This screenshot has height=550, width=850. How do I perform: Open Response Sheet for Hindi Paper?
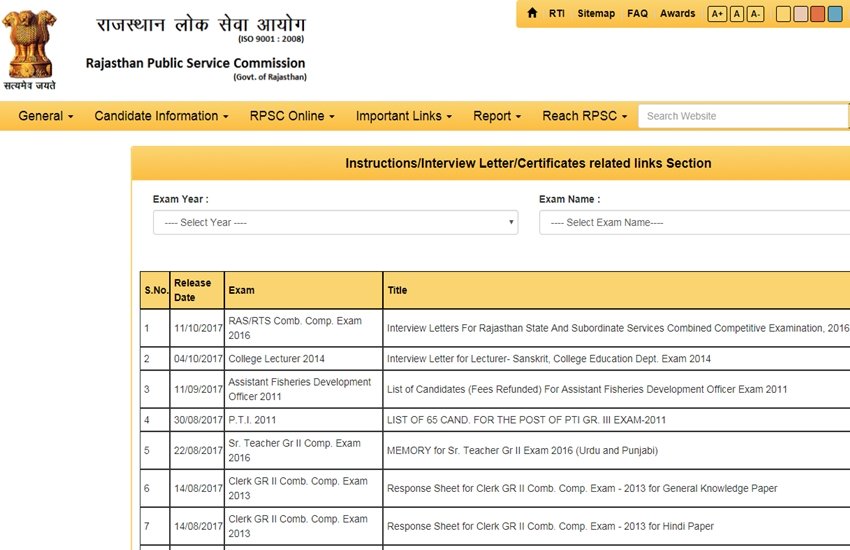click(x=550, y=526)
